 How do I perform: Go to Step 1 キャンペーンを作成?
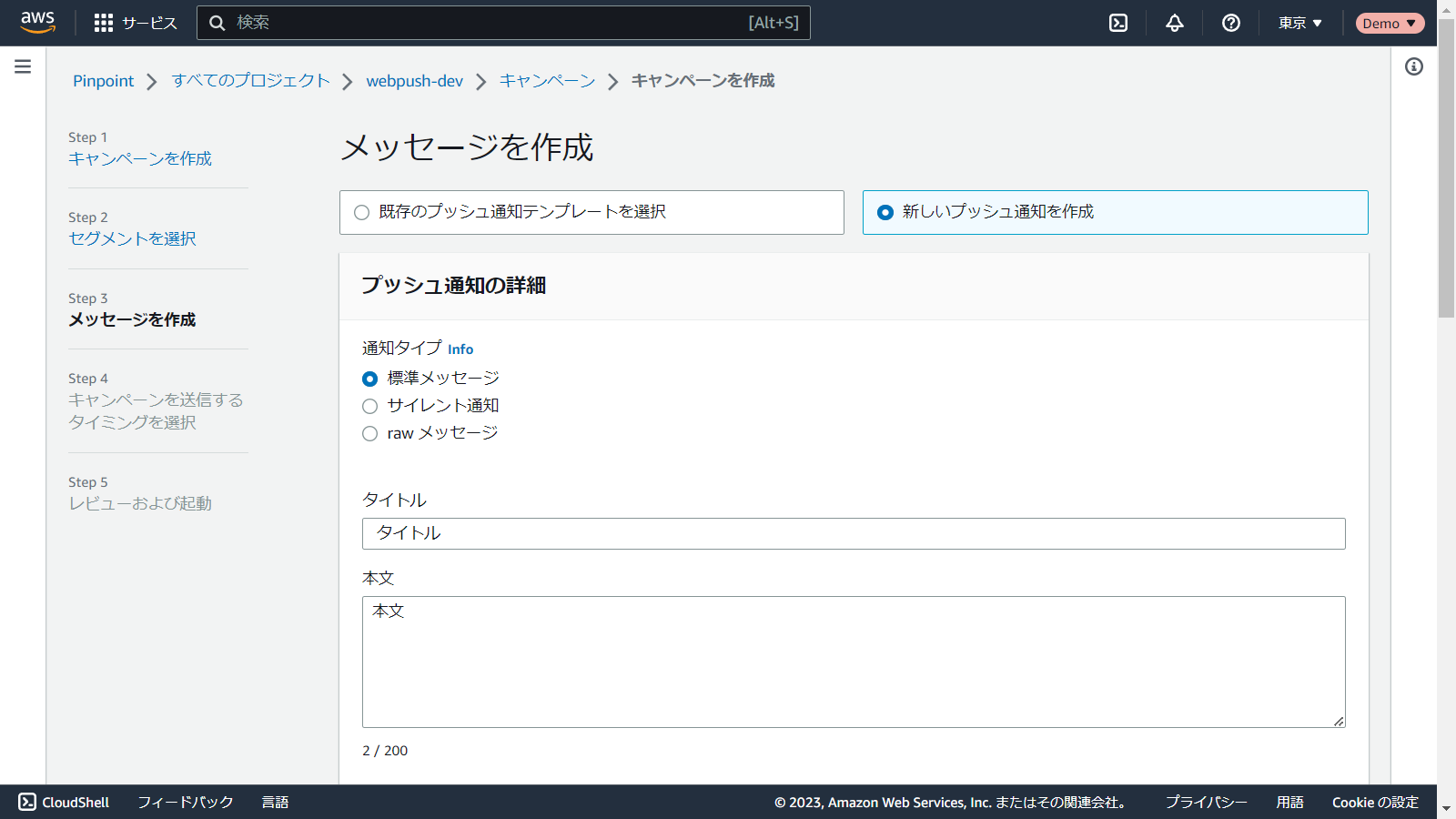click(x=140, y=158)
